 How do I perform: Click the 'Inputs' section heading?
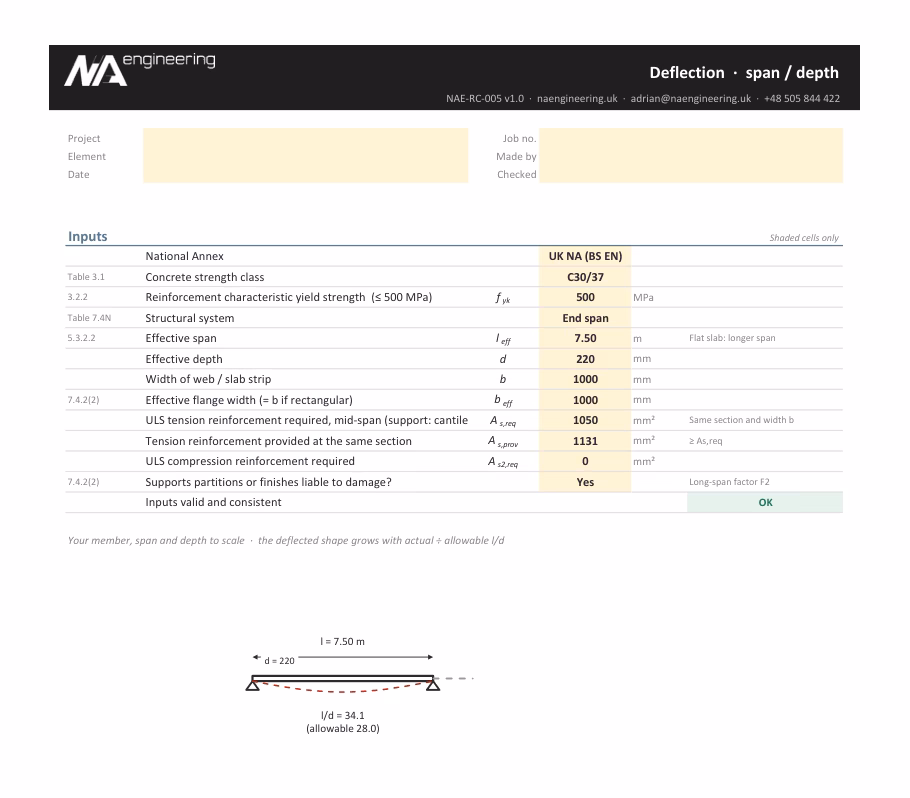[88, 236]
